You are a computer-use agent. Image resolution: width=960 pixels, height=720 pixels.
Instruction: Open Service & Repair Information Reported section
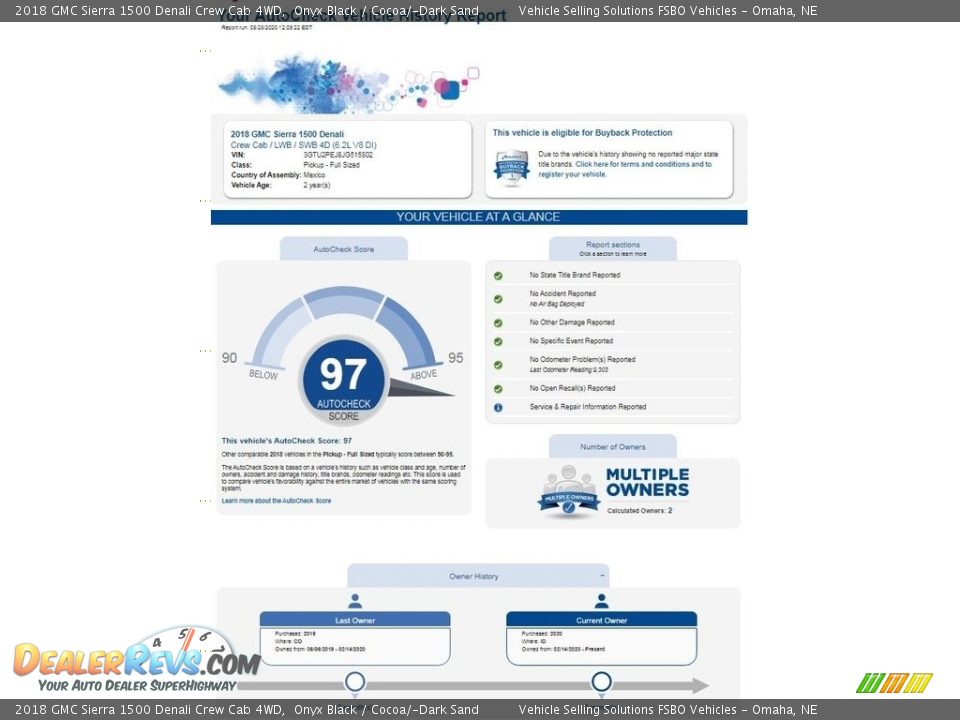[x=588, y=407]
